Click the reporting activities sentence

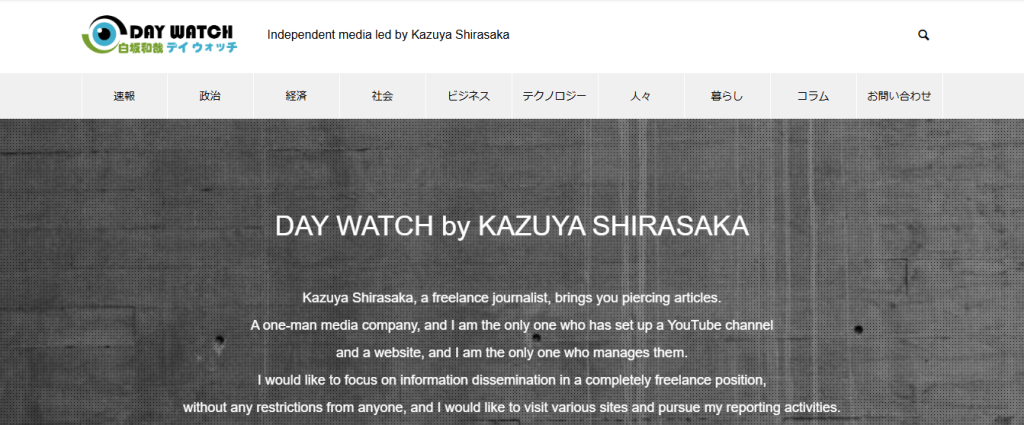point(512,407)
